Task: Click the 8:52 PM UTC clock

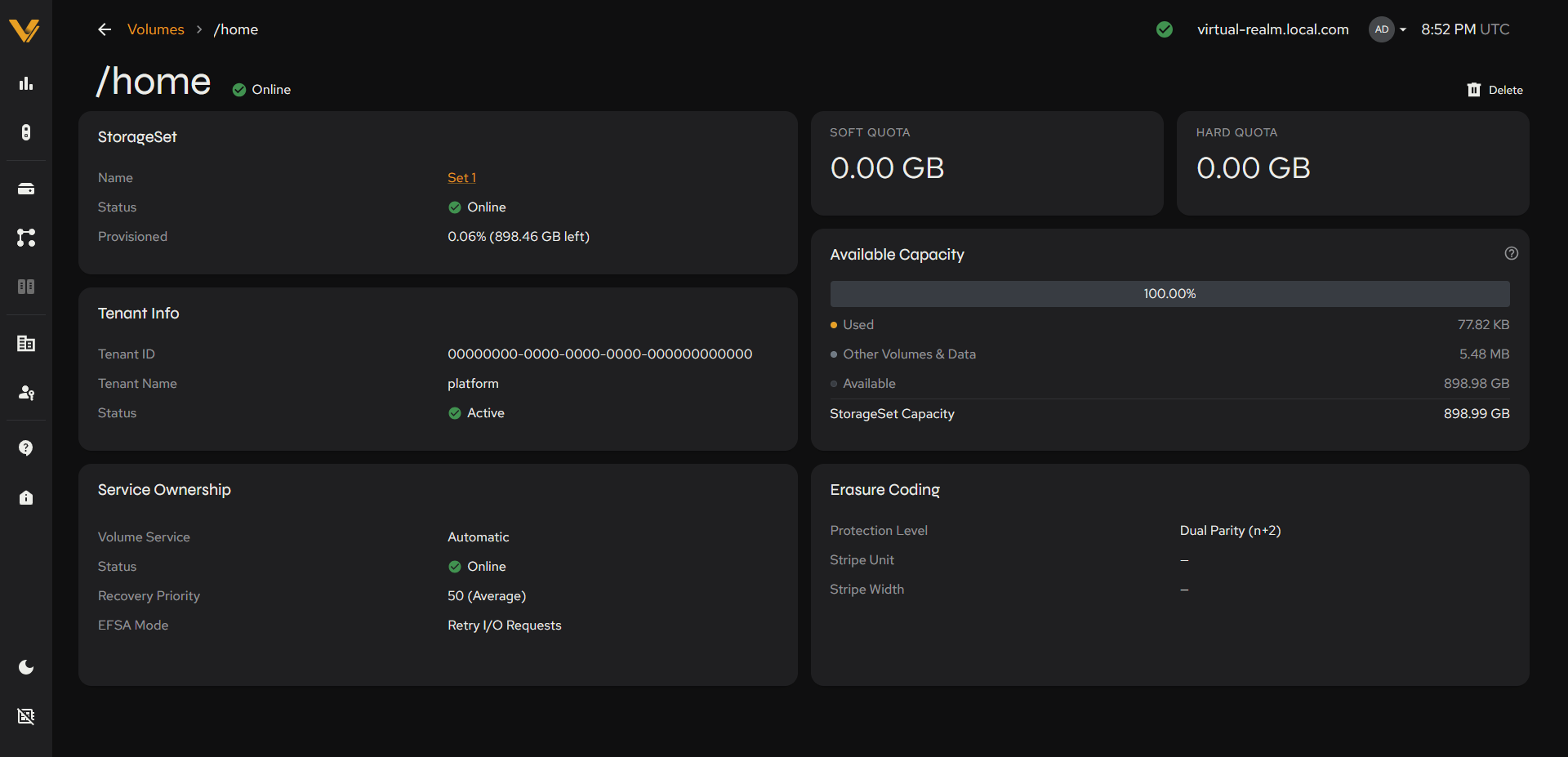Action: point(1464,29)
